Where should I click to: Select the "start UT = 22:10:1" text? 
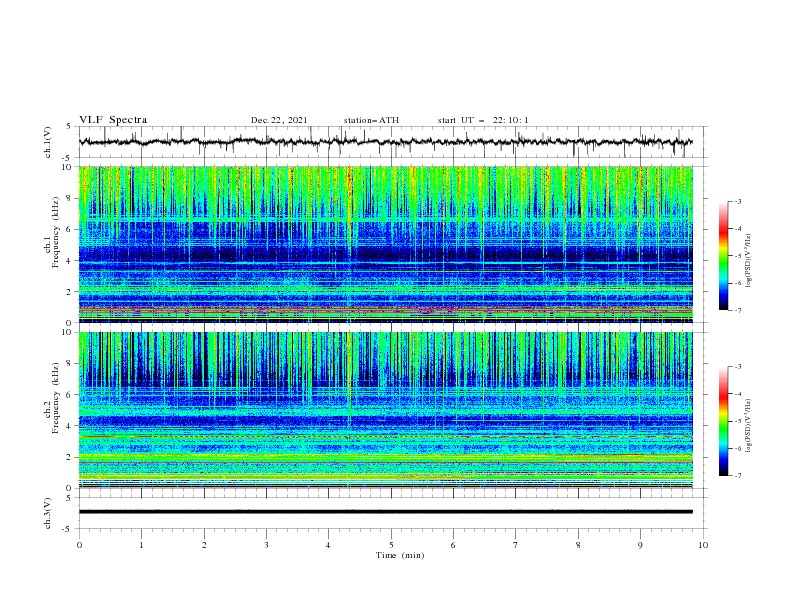click(483, 120)
